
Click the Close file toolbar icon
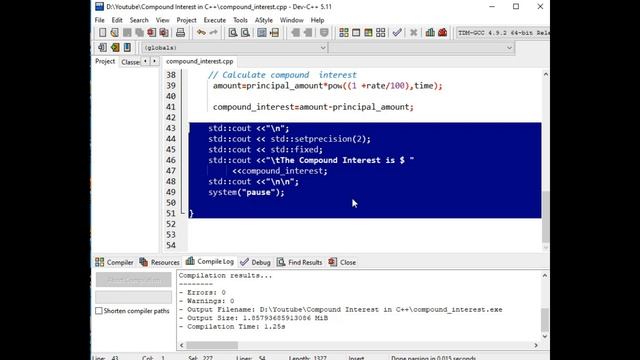pos(151,33)
